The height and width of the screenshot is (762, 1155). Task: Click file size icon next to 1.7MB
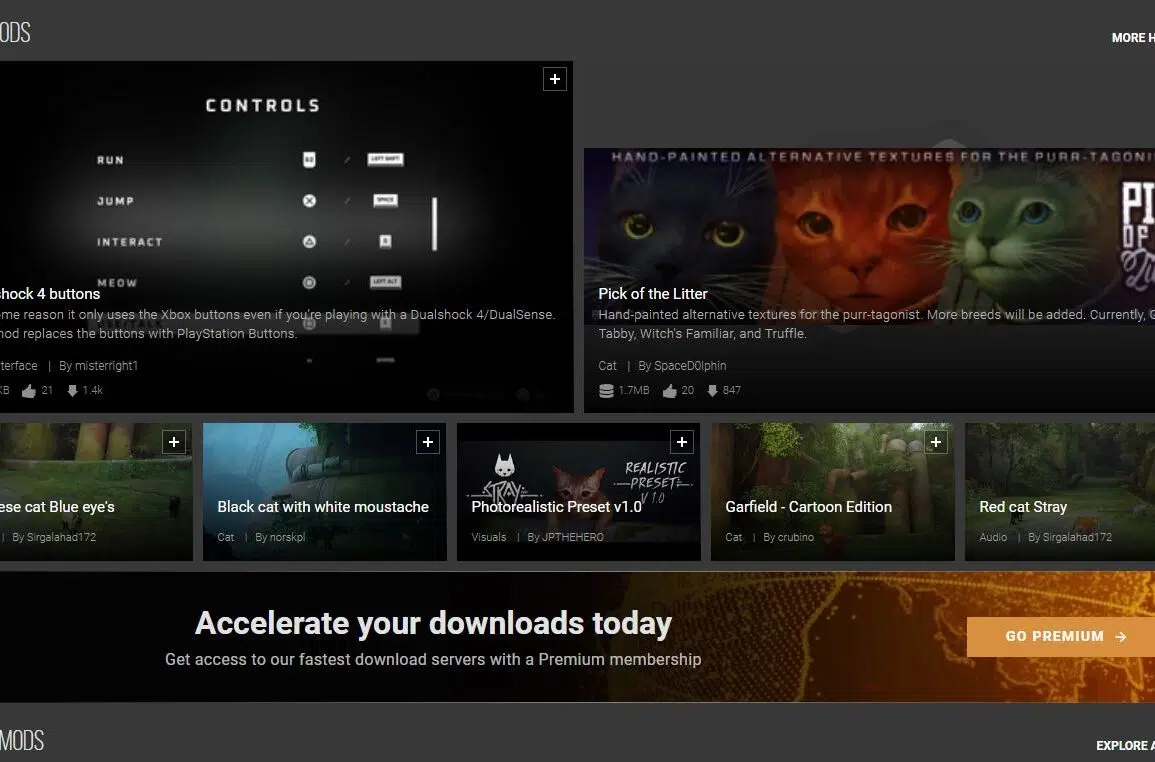coord(606,391)
